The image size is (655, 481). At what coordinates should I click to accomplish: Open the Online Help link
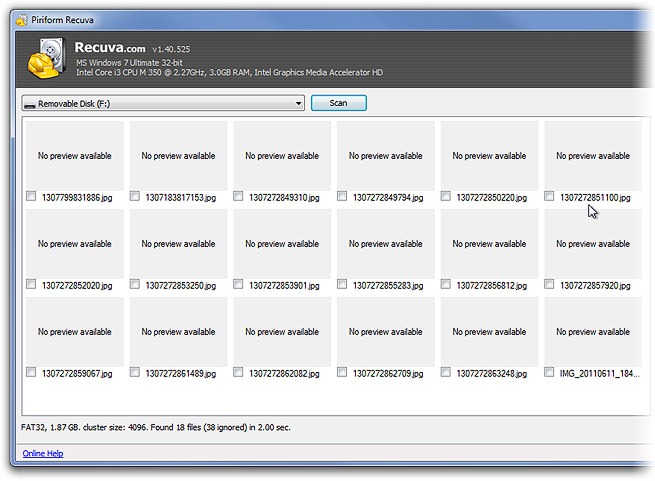pyautogui.click(x=43, y=453)
